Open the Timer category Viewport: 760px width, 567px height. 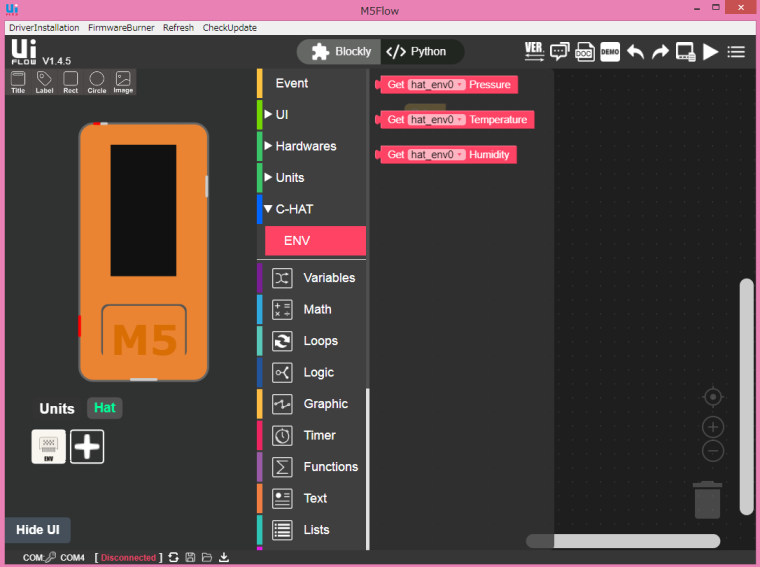coord(311,435)
